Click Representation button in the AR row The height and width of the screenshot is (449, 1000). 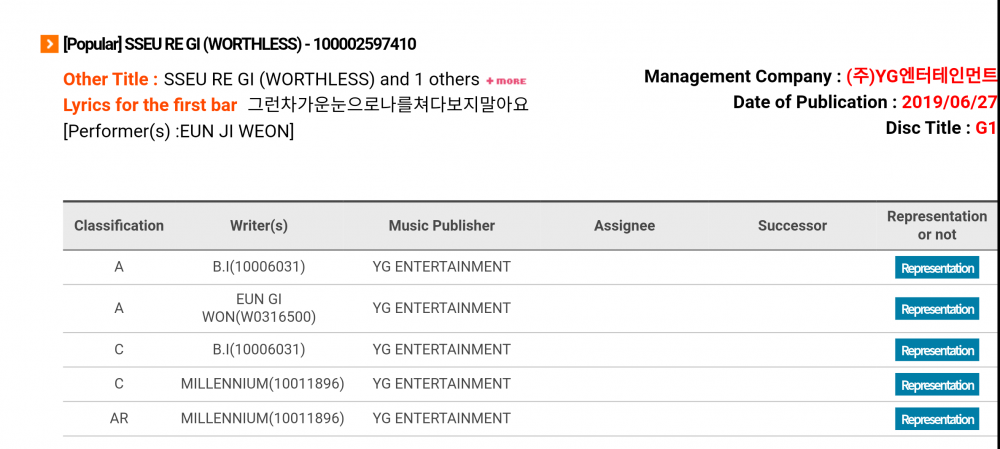[x=937, y=420]
